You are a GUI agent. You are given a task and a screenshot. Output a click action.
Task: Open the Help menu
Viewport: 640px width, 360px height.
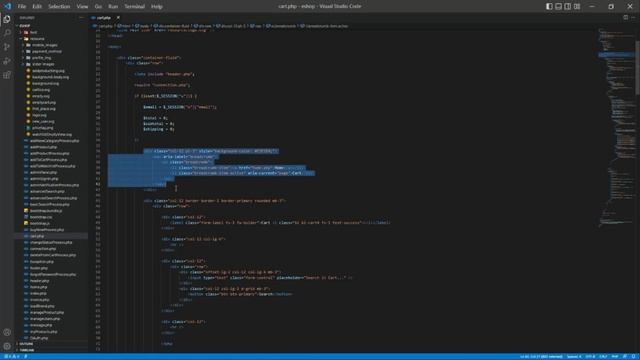pos(157,7)
